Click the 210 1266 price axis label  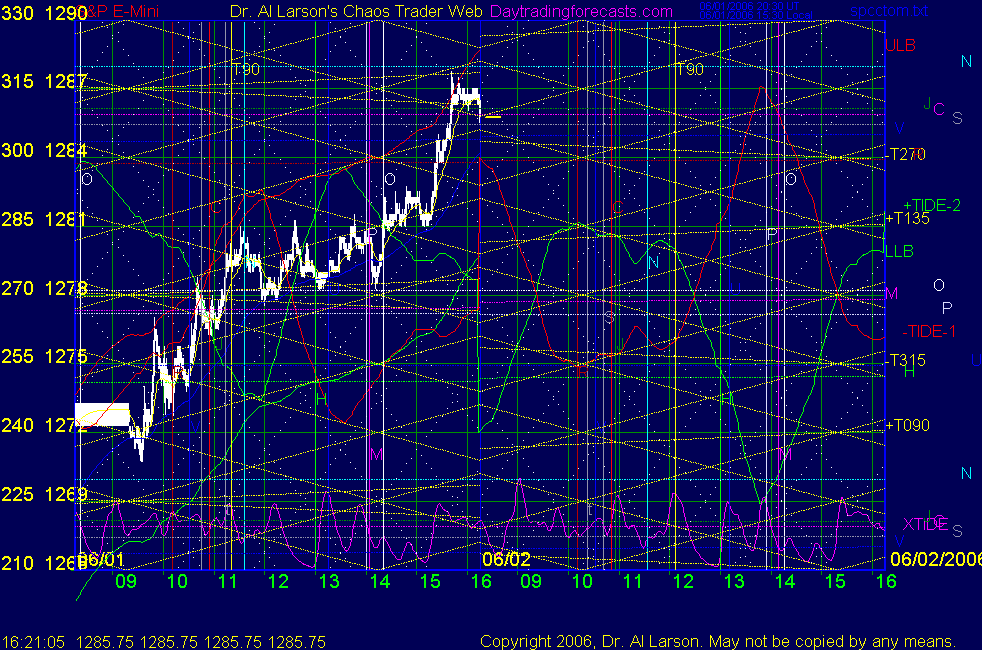tap(44, 564)
